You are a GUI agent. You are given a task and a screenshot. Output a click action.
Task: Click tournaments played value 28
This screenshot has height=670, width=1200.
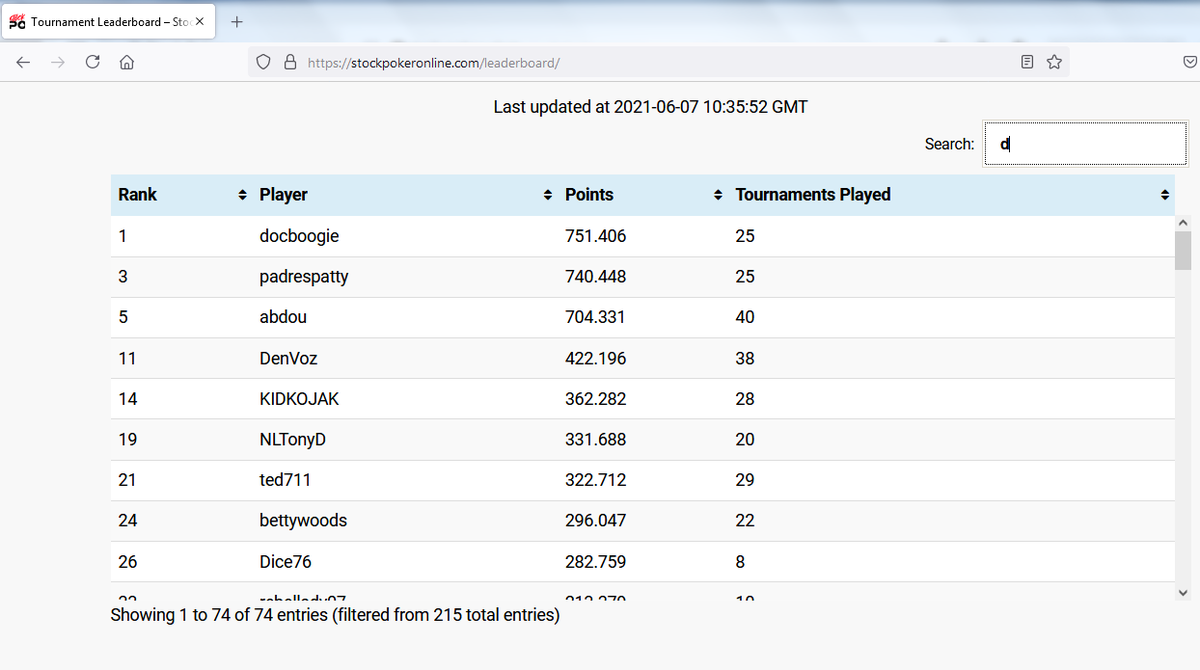745,399
